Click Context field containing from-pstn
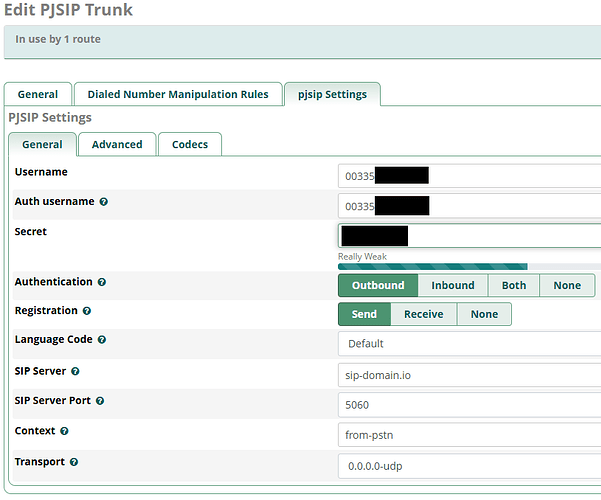601x500 pixels. [x=470, y=435]
